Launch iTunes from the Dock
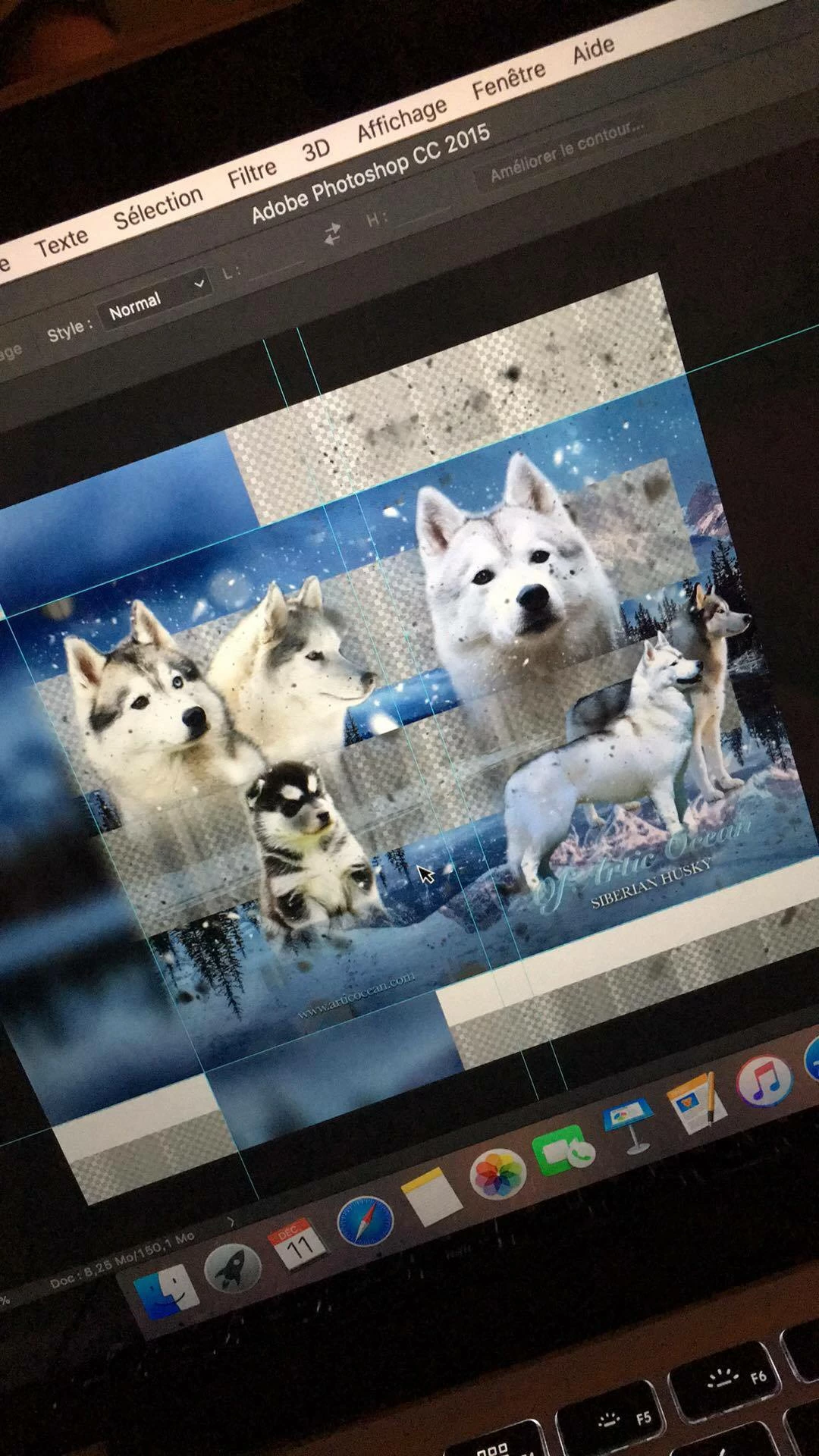The image size is (819, 1456). pyautogui.click(x=764, y=1080)
